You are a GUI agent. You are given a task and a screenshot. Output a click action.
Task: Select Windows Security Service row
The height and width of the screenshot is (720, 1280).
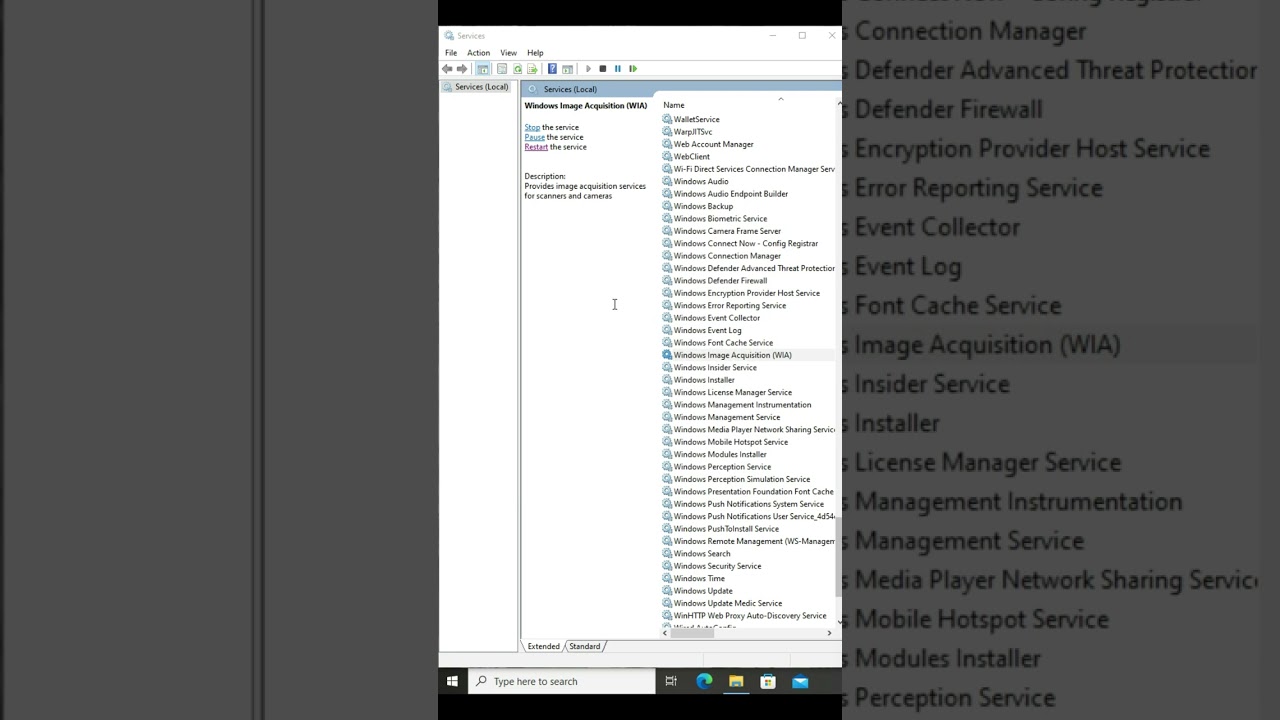click(x=717, y=566)
